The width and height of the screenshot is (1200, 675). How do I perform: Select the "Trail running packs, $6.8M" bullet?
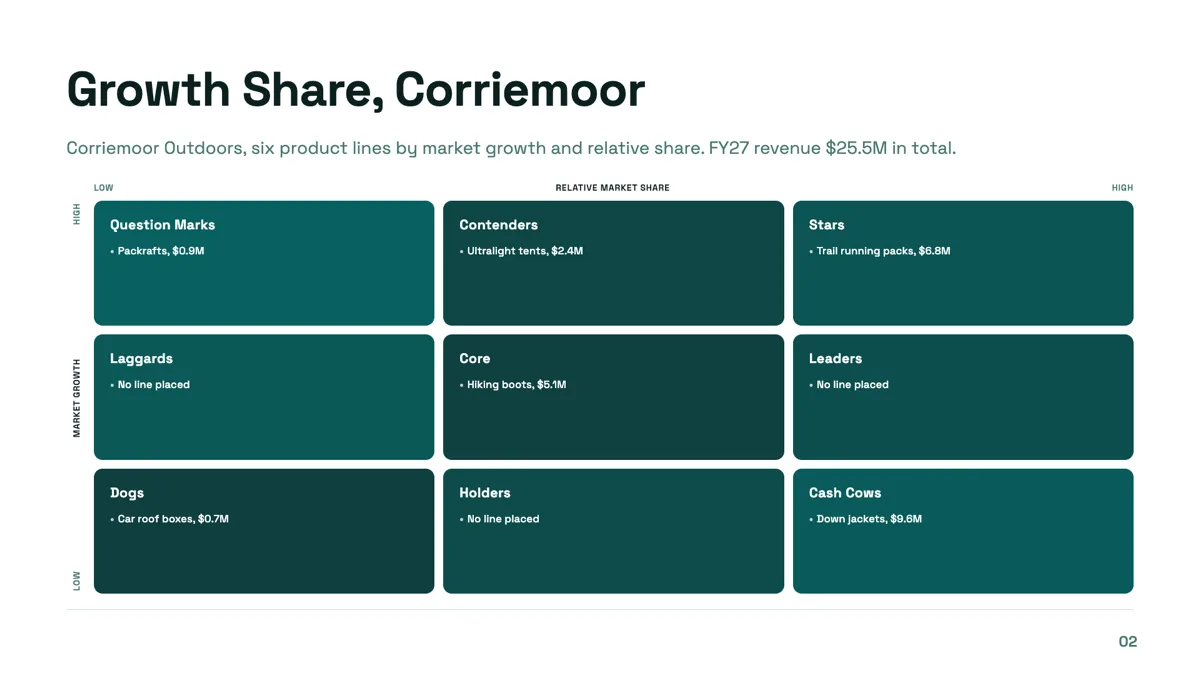(883, 251)
